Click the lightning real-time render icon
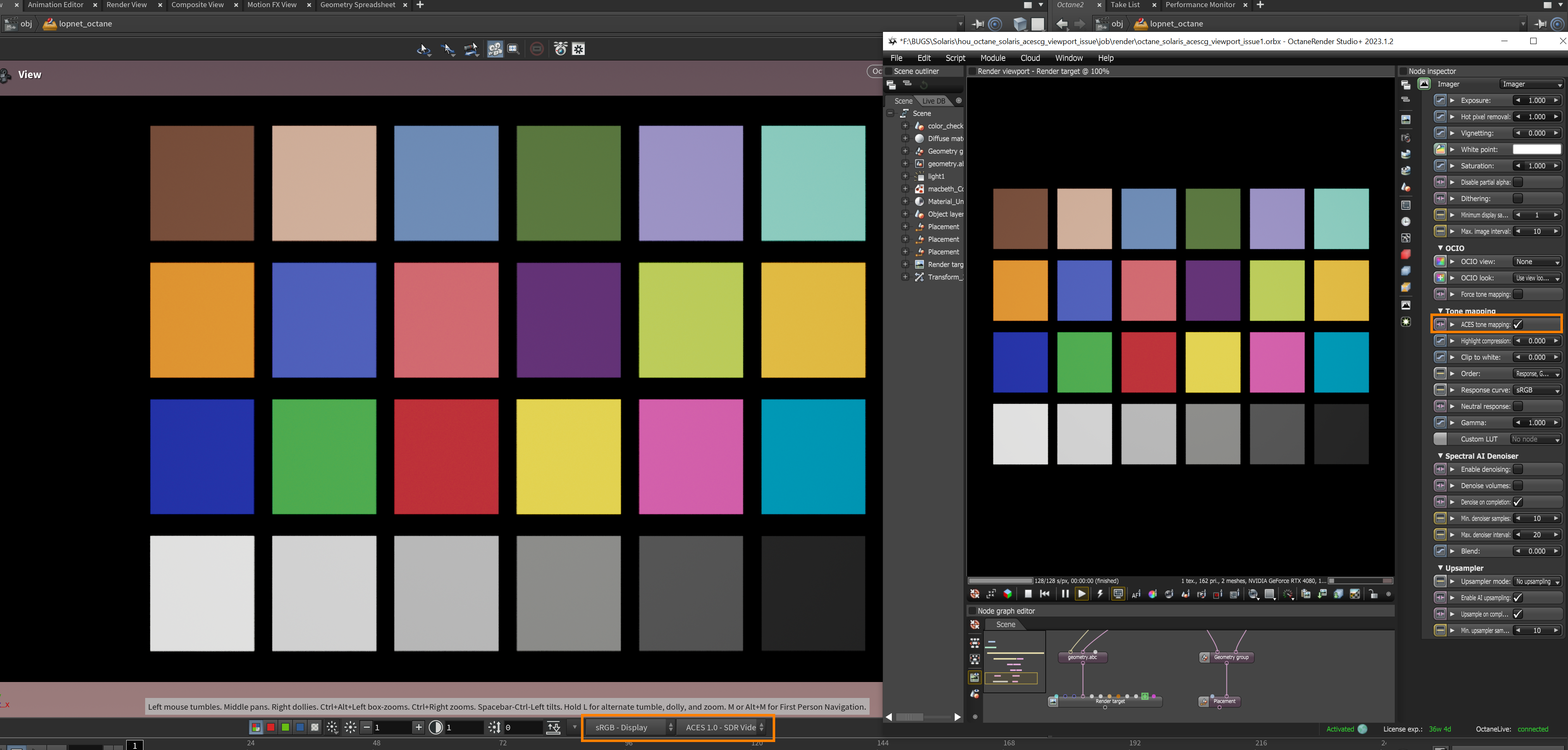Screen dimensions: 1568x750 (1101, 594)
